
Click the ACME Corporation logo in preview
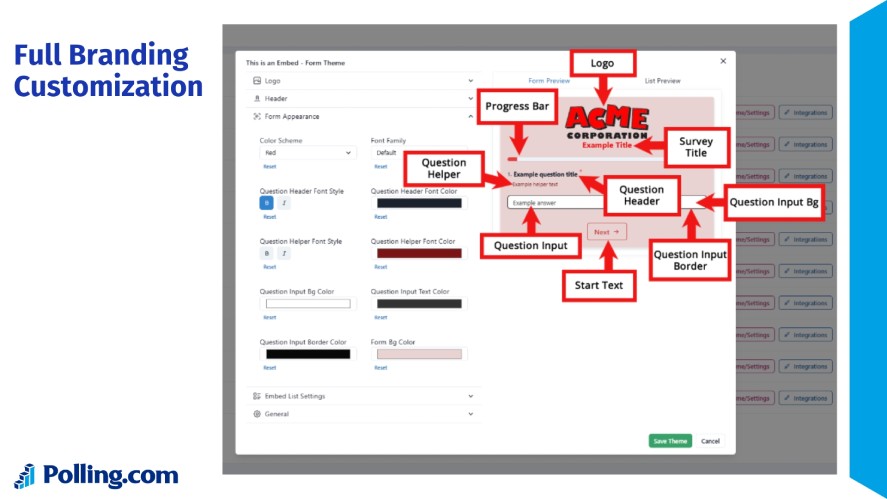click(x=607, y=123)
